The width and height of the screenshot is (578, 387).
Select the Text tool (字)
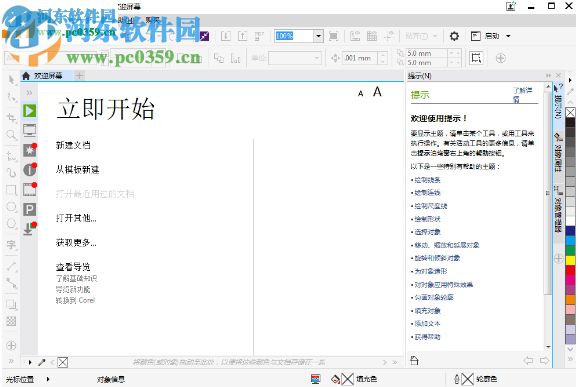(x=12, y=244)
